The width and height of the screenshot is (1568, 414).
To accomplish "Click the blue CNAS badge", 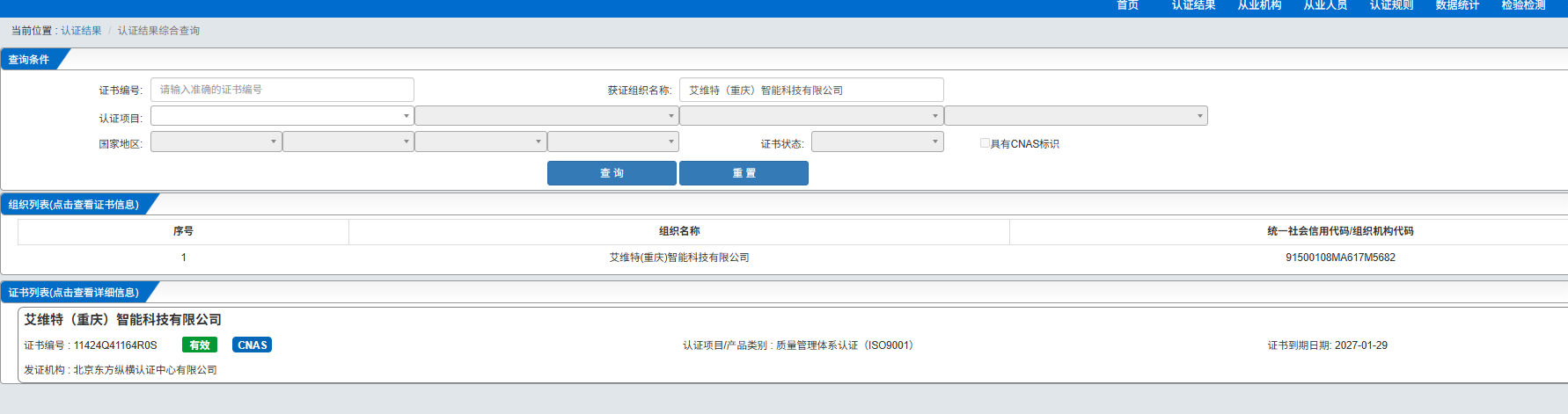I will 252,345.
